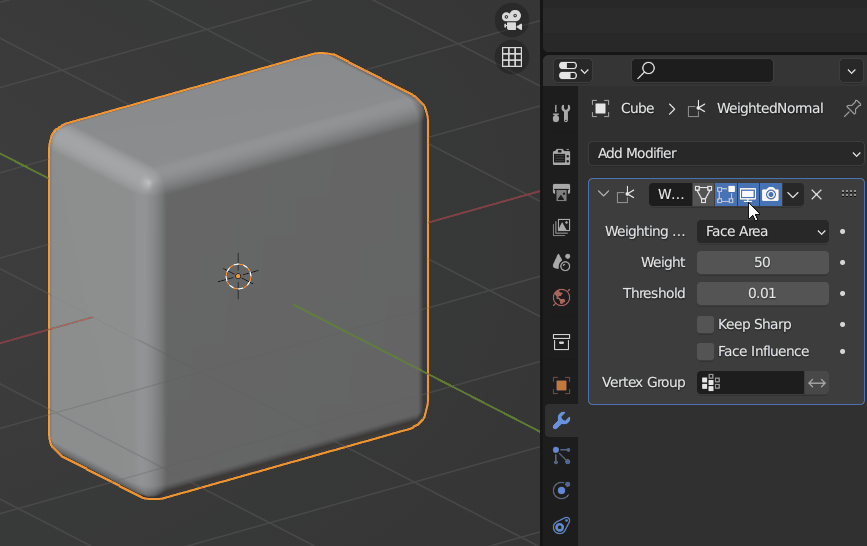Toggle modifier render visibility camera icon
This screenshot has width=867, height=546.
[x=770, y=195]
